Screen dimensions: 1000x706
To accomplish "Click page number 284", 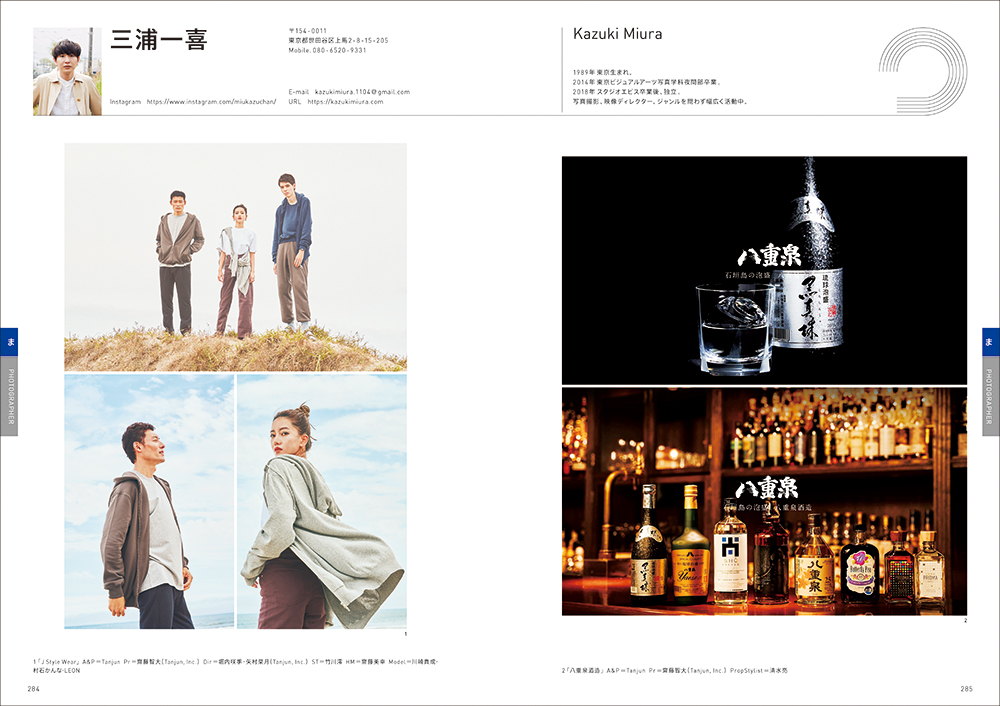I will coord(33,689).
